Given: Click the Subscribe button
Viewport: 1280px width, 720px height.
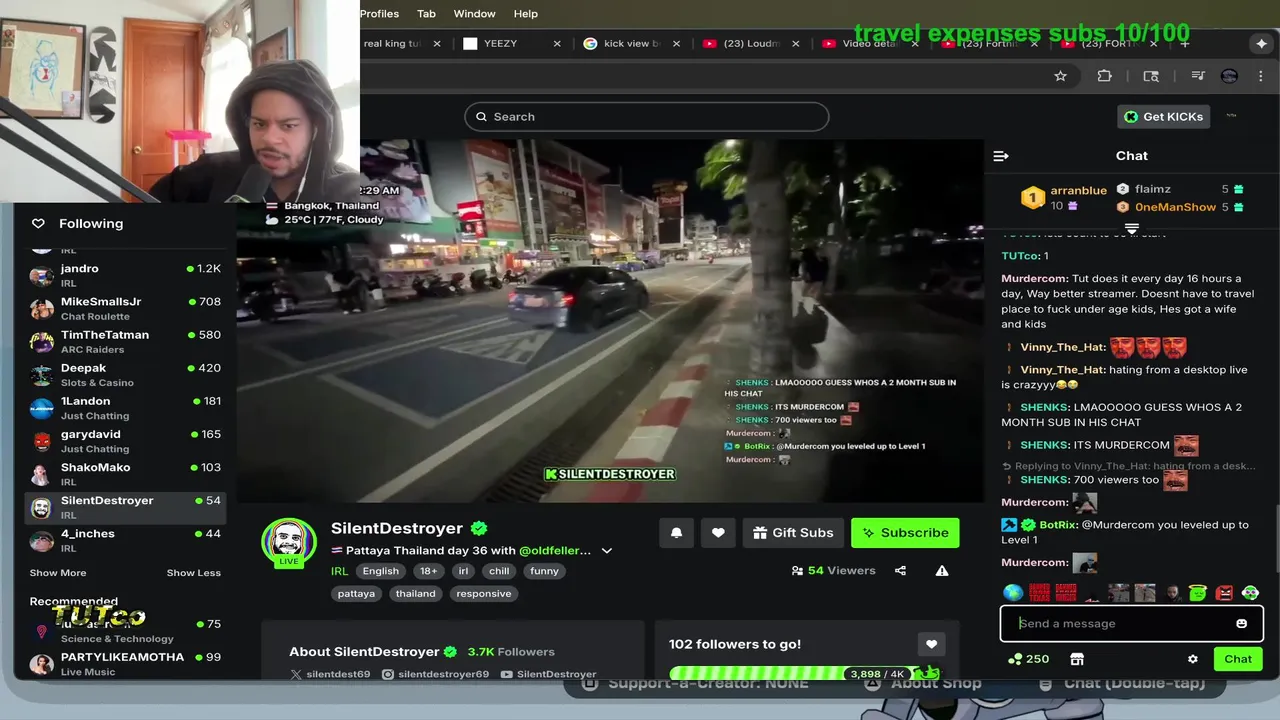Looking at the screenshot, I should [x=905, y=533].
